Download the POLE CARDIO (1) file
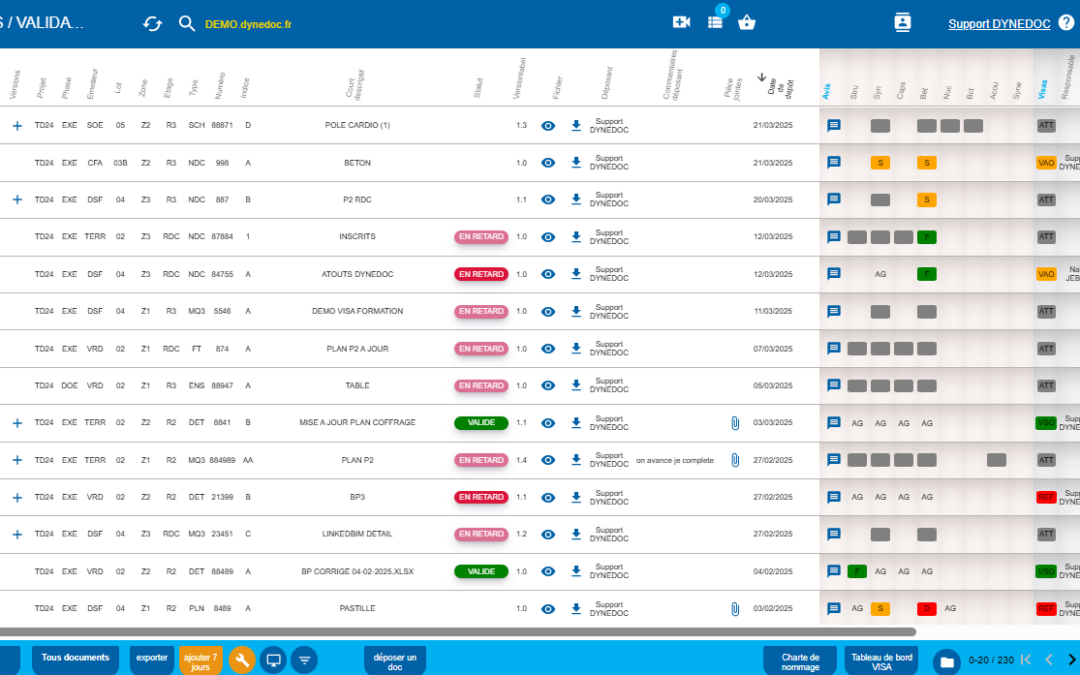The image size is (1080, 675). (576, 126)
